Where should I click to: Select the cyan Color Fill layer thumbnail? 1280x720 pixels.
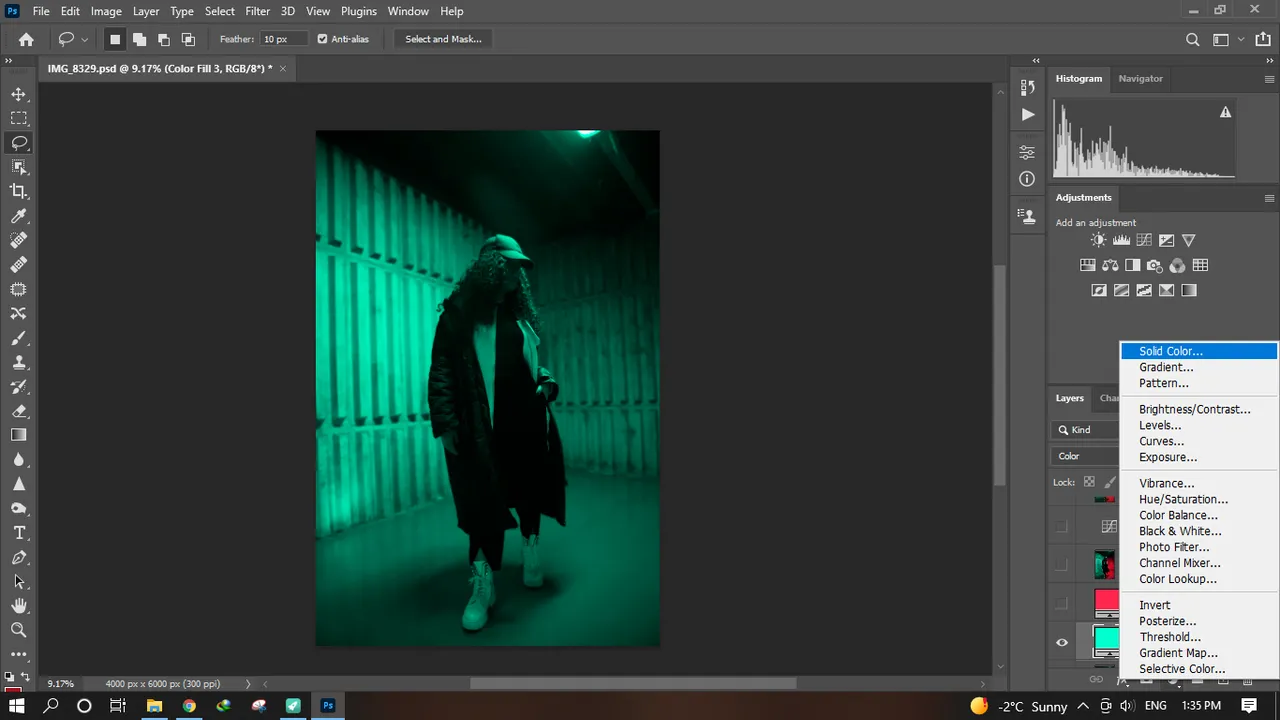coord(1106,640)
